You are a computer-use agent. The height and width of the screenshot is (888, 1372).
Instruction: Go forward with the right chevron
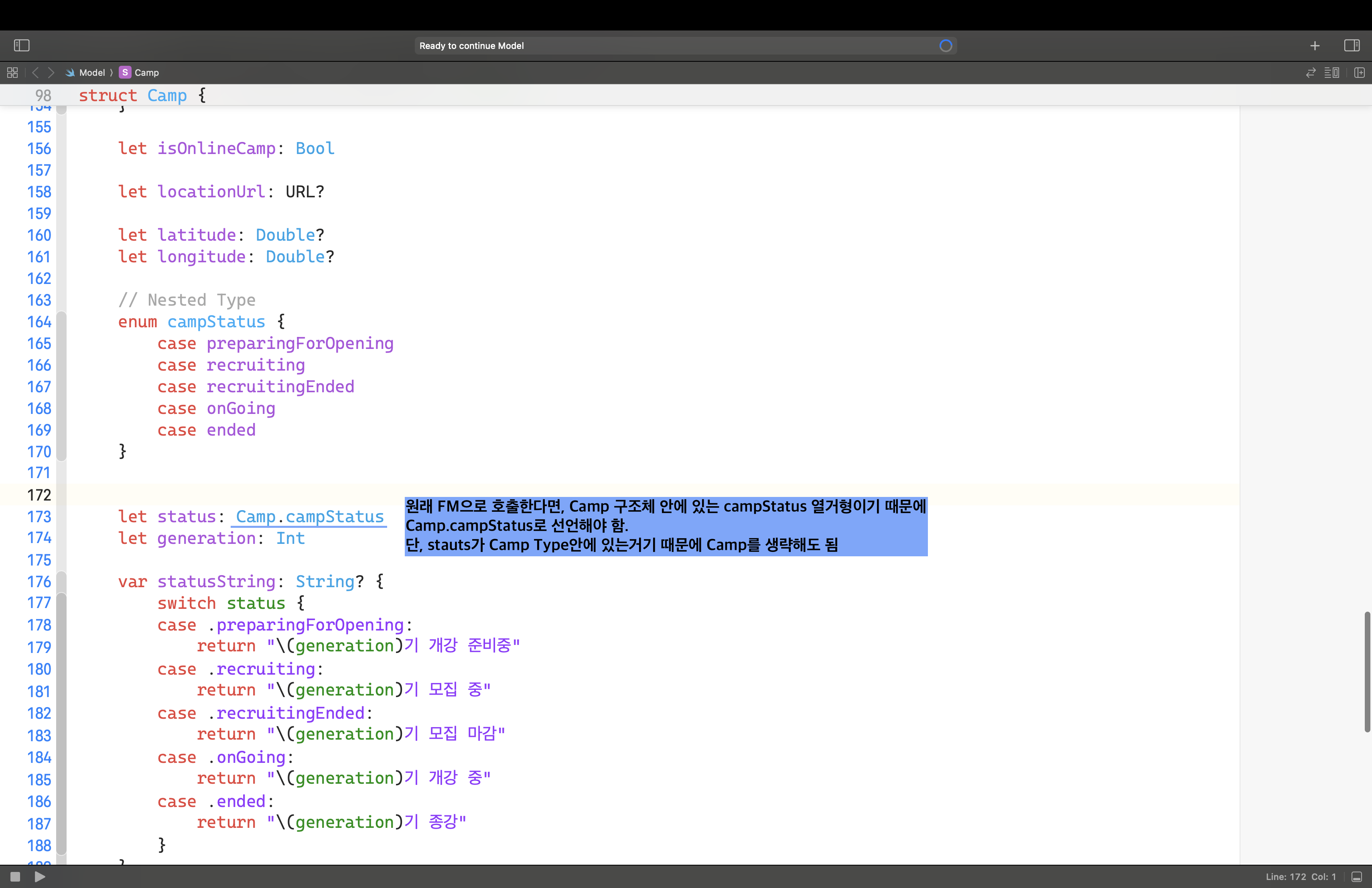(x=51, y=73)
